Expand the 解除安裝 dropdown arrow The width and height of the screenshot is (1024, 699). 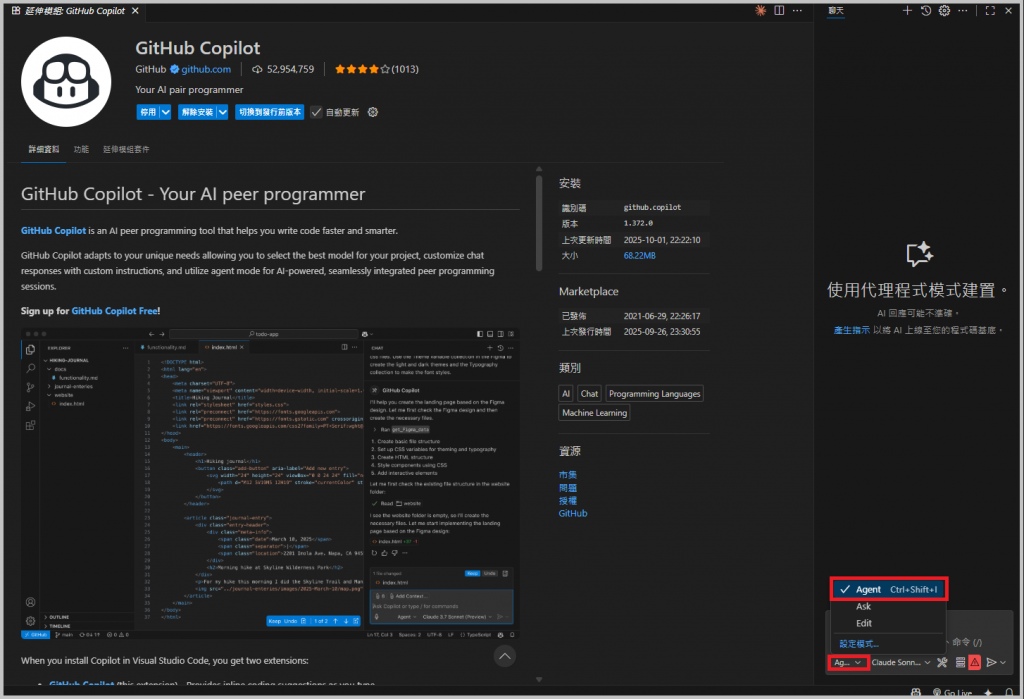pos(223,112)
